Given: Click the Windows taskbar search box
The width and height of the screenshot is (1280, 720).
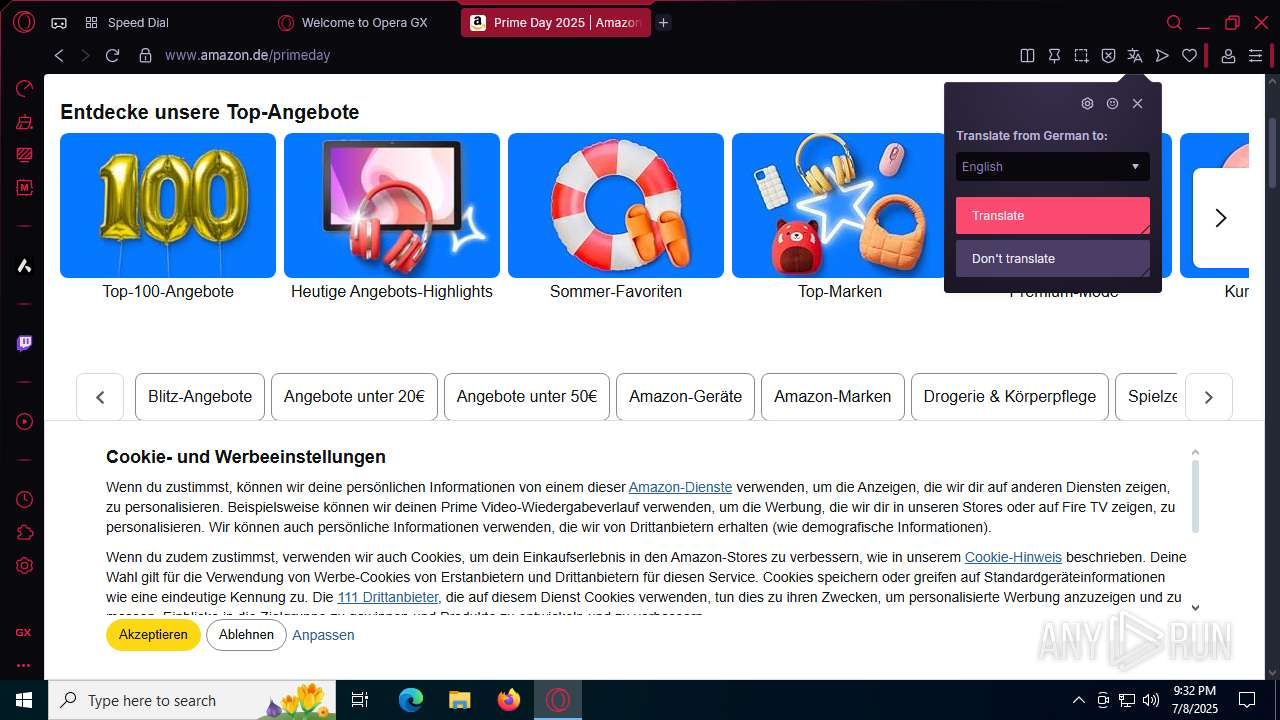Looking at the screenshot, I should 190,700.
